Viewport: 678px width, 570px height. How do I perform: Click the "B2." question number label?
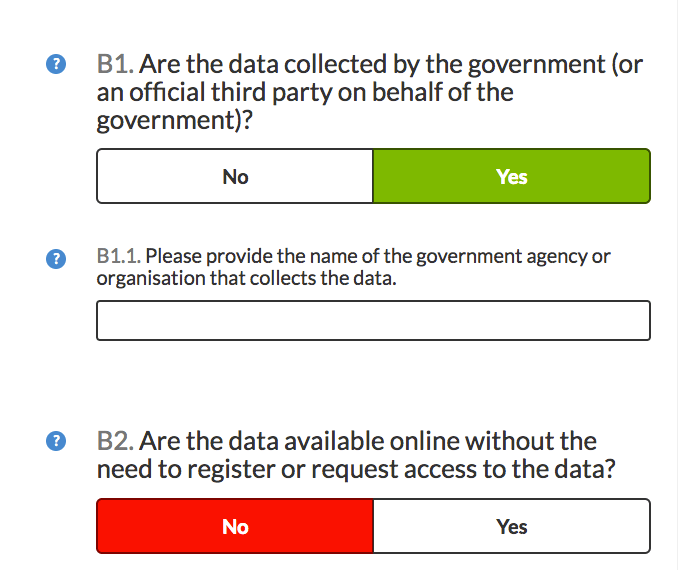(x=115, y=441)
